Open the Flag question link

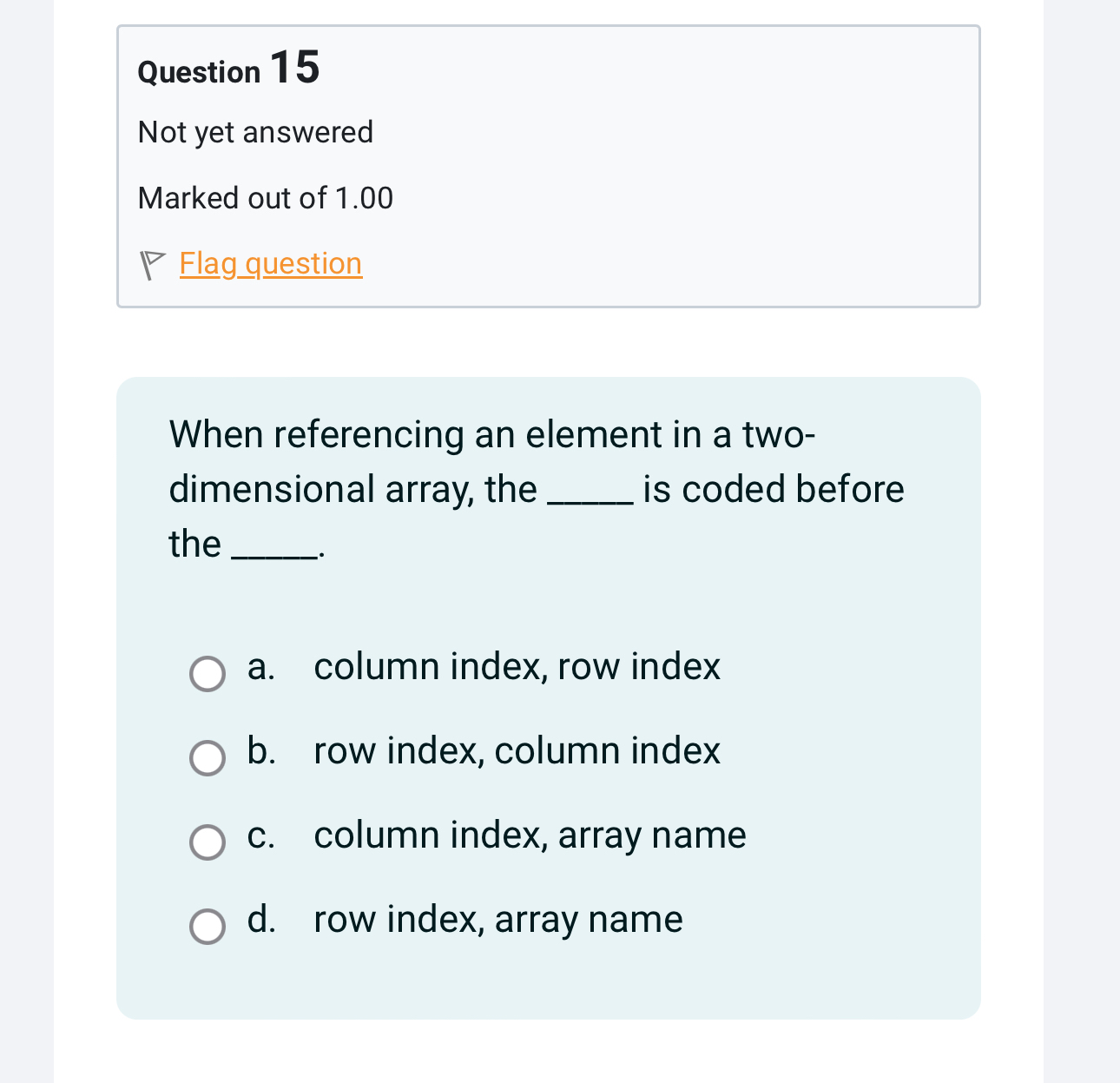(x=270, y=263)
